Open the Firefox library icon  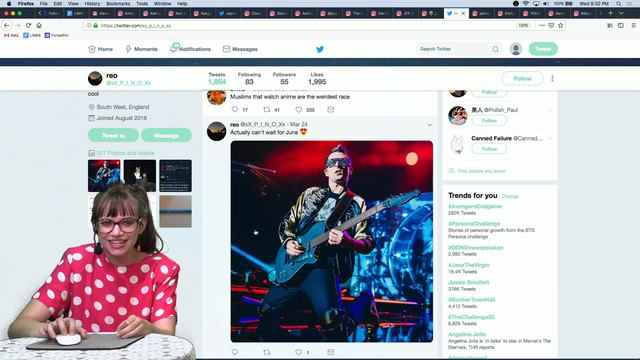610,25
